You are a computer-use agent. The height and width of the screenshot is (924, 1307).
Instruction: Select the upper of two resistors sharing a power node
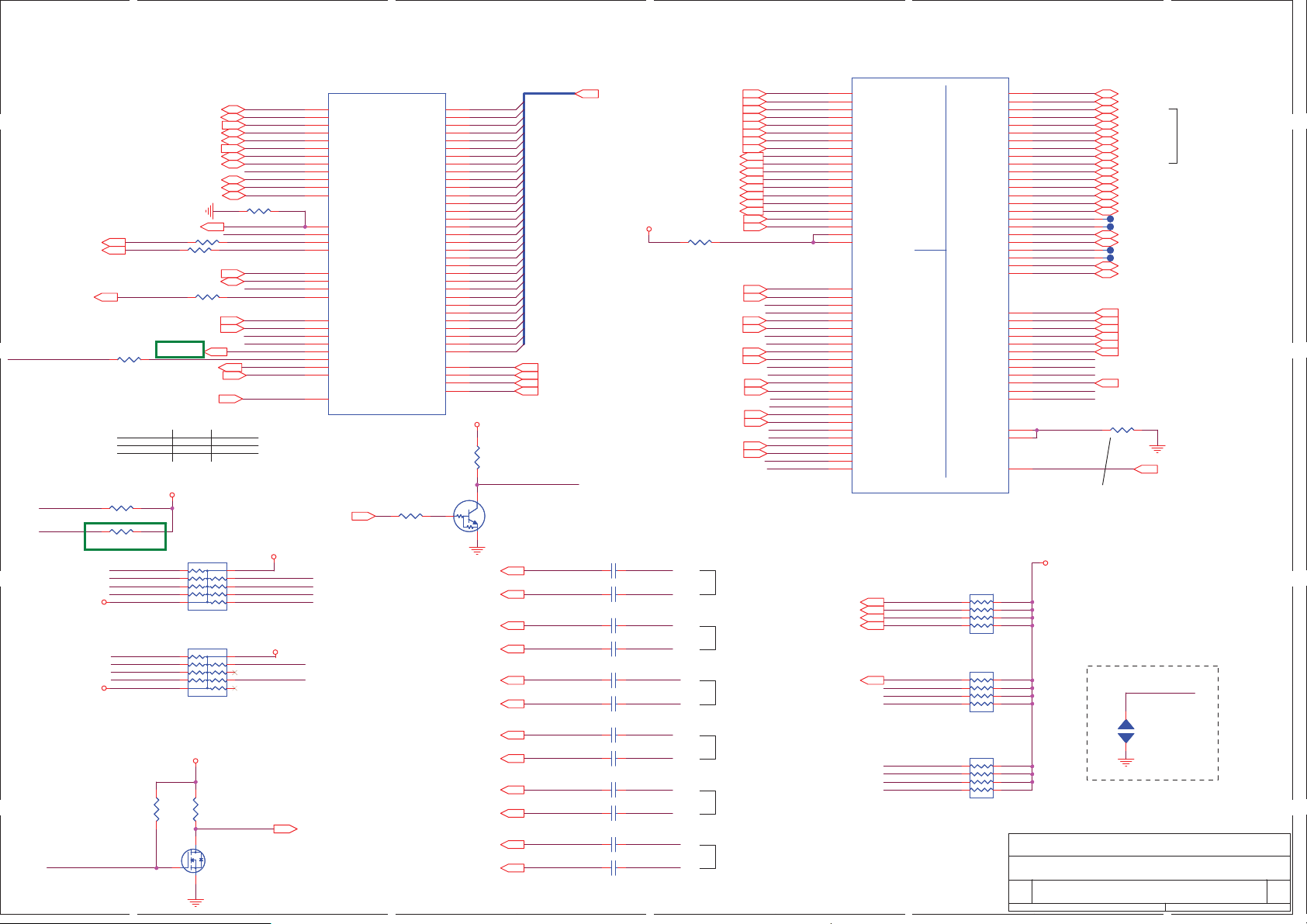coord(122,508)
